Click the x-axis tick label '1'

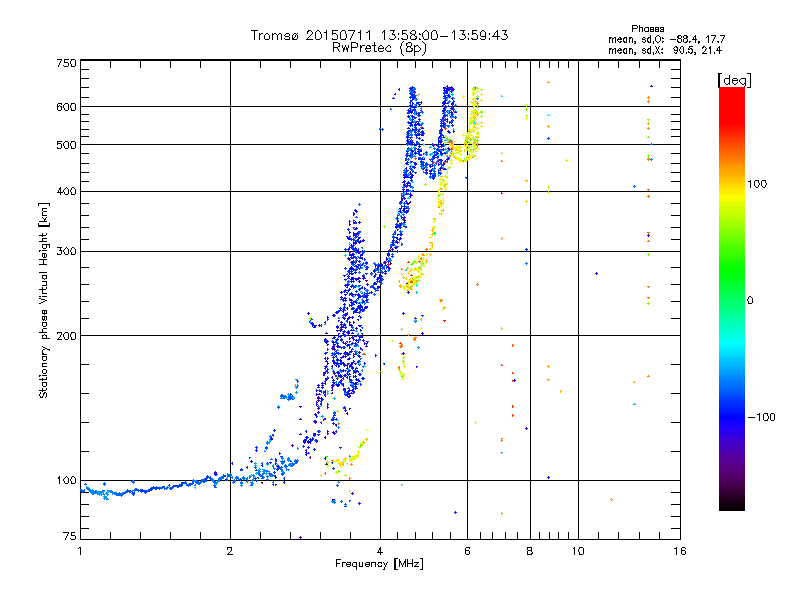[80, 551]
